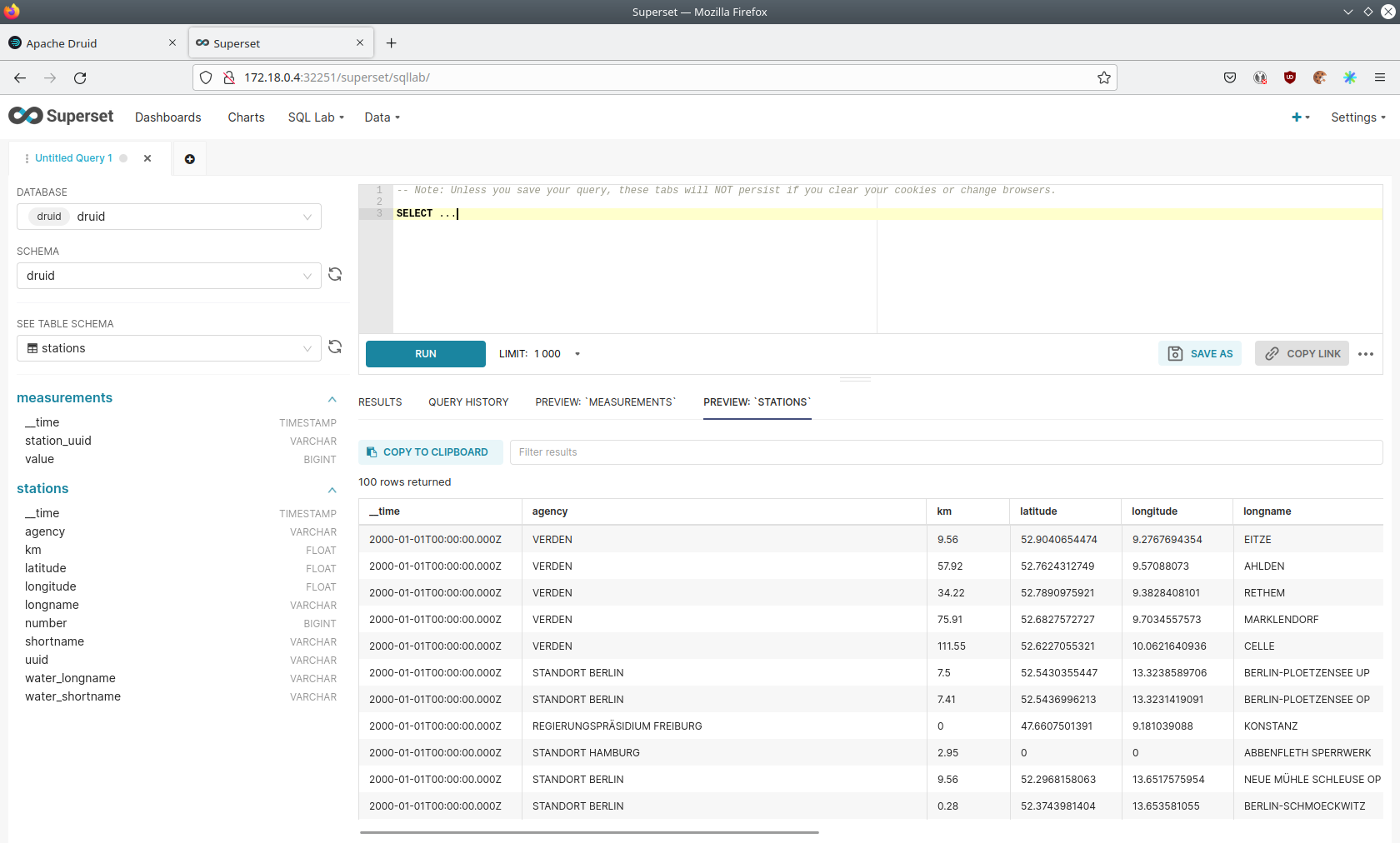The image size is (1400, 843).
Task: Open the Firefox hamburger menu
Action: 1380,77
